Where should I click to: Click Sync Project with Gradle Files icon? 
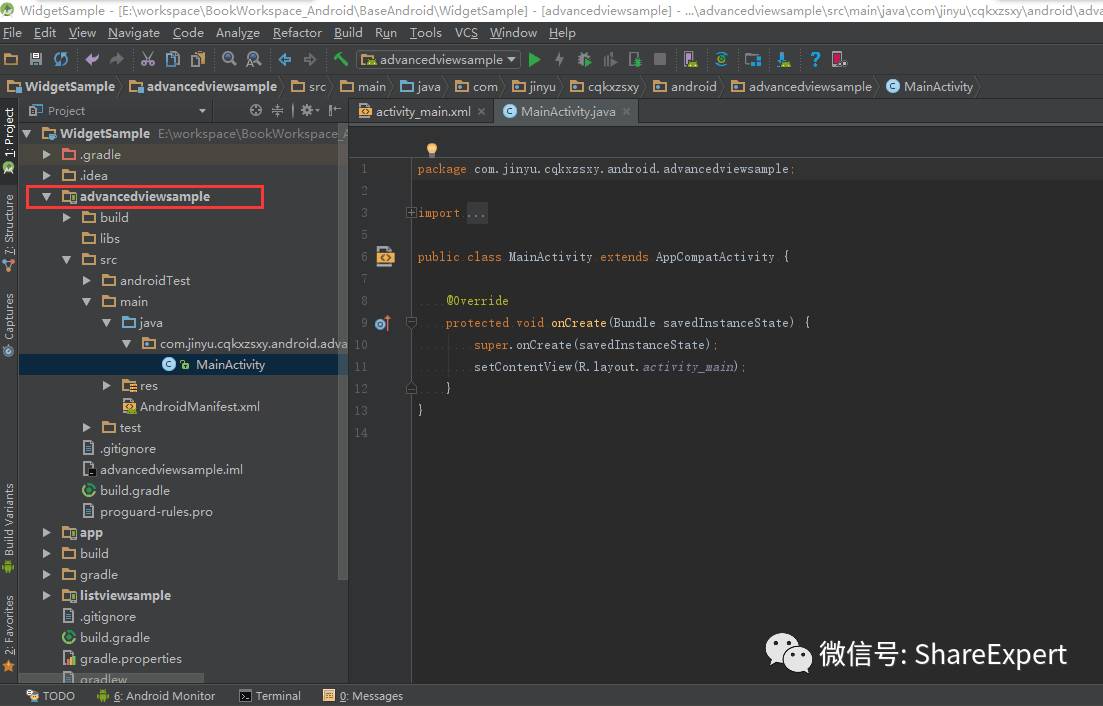coord(721,60)
